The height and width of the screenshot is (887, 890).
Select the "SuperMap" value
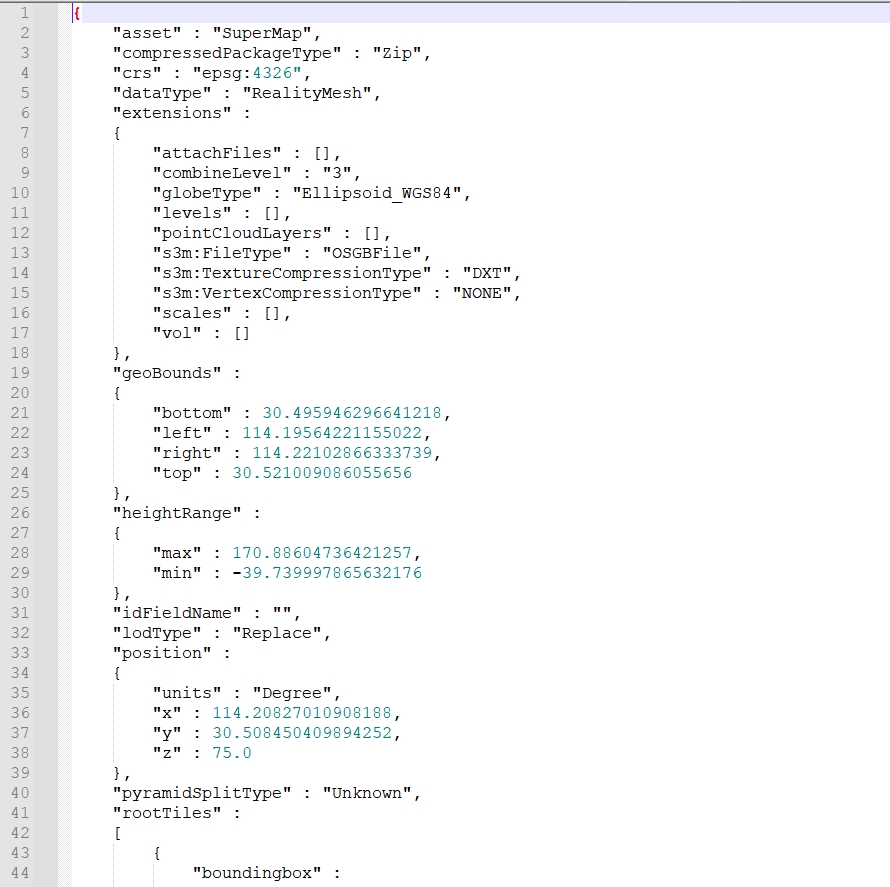click(262, 33)
